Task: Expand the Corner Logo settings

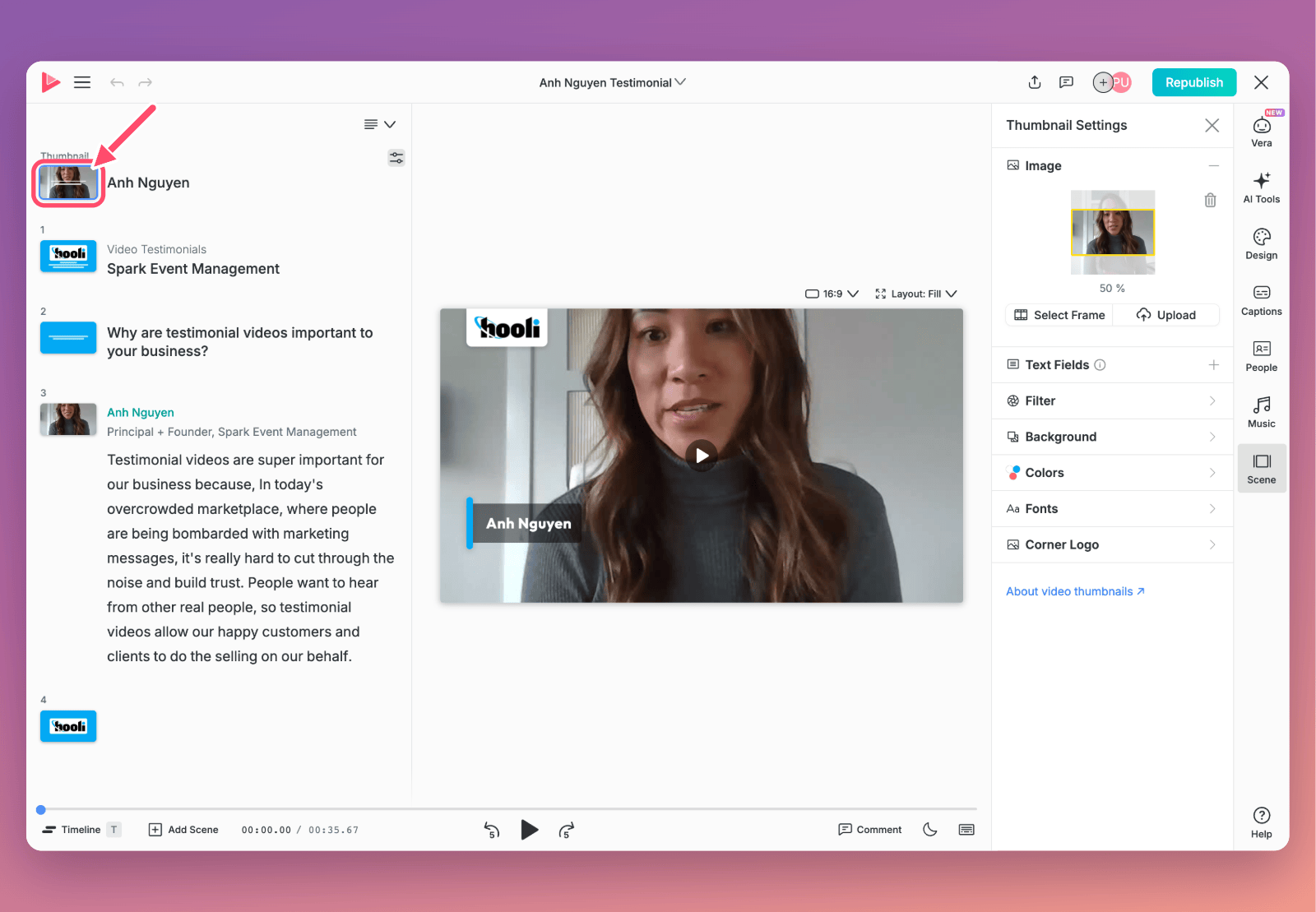Action: tap(1112, 544)
